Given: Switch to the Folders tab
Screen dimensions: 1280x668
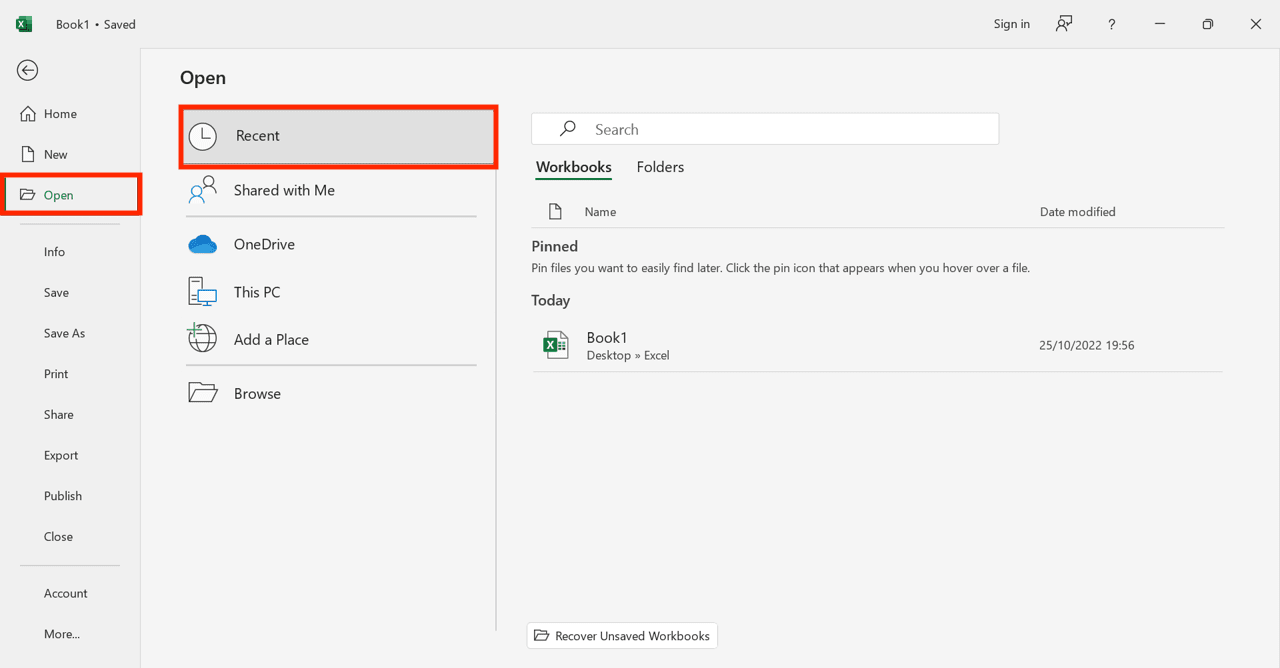Looking at the screenshot, I should coord(660,167).
